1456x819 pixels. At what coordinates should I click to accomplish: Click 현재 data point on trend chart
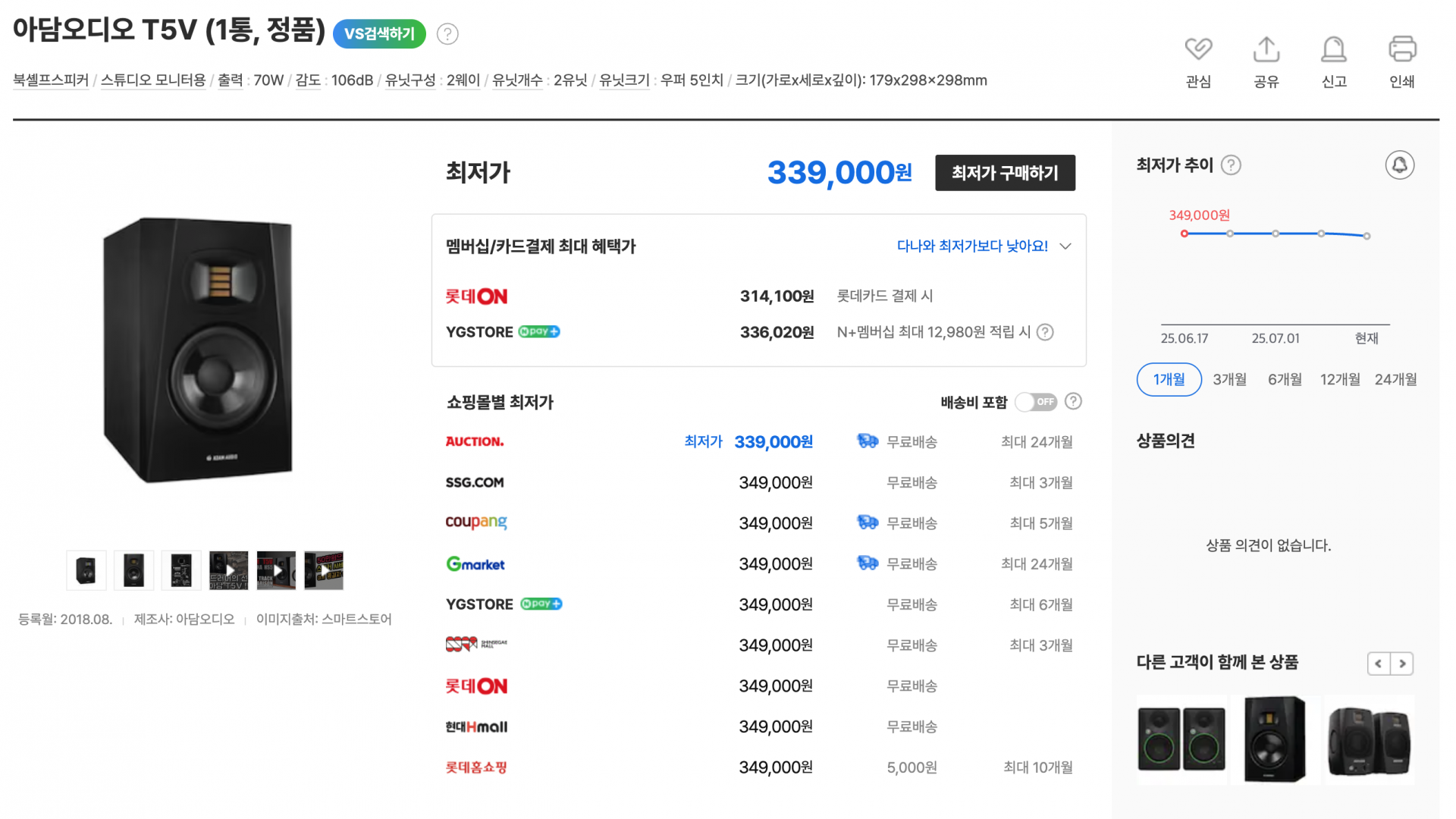(1367, 236)
